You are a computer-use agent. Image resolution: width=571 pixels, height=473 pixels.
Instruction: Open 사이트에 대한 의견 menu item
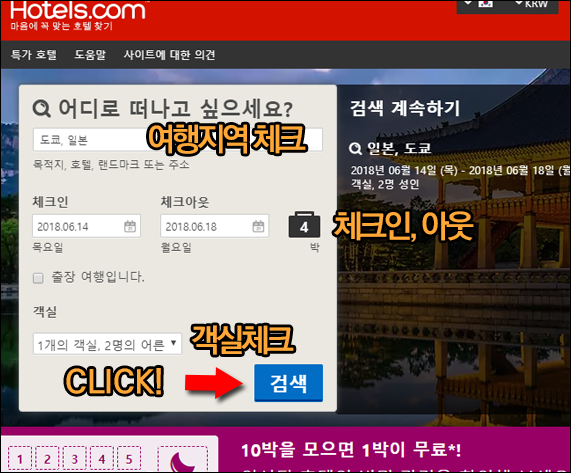169,55
